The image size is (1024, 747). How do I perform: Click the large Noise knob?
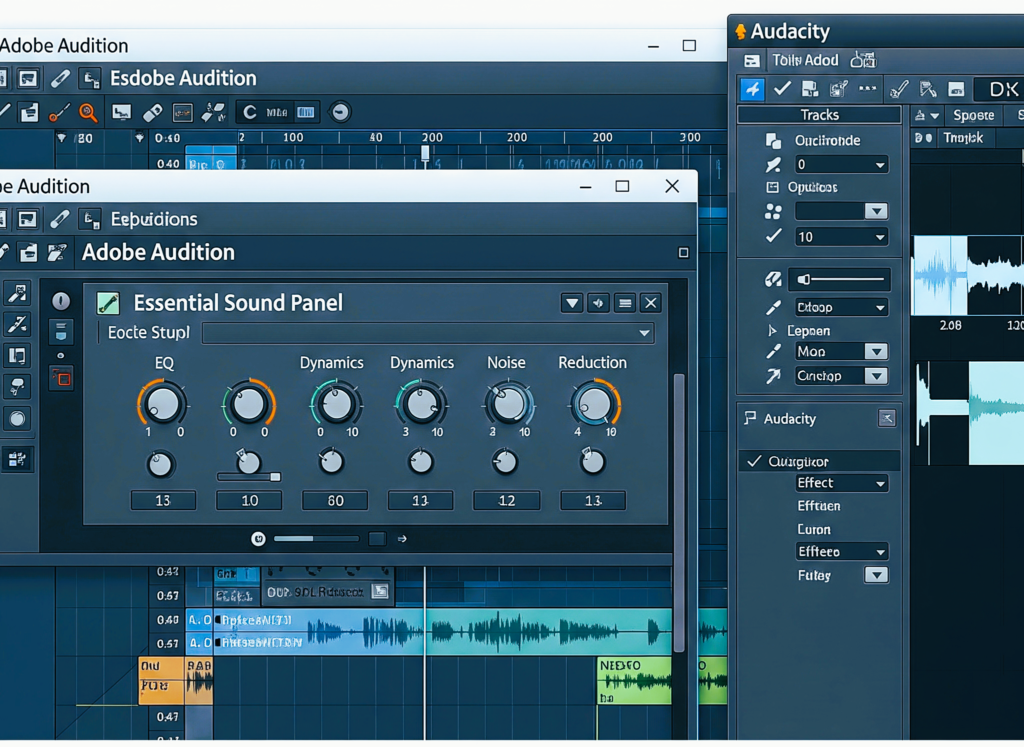(x=507, y=404)
